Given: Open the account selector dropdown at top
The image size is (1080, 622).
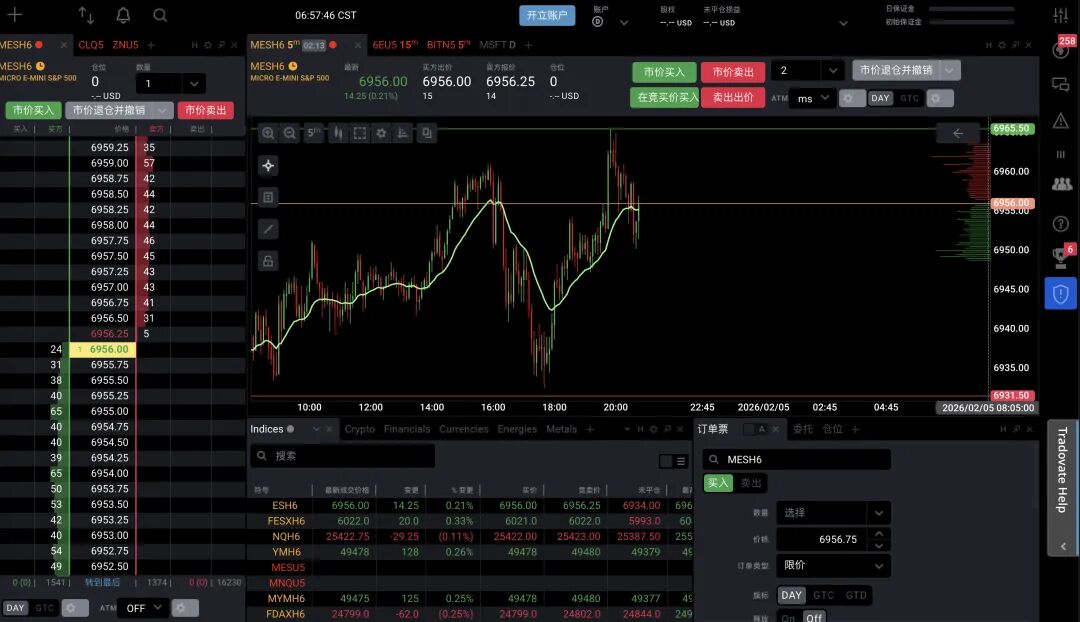Looking at the screenshot, I should (624, 22).
